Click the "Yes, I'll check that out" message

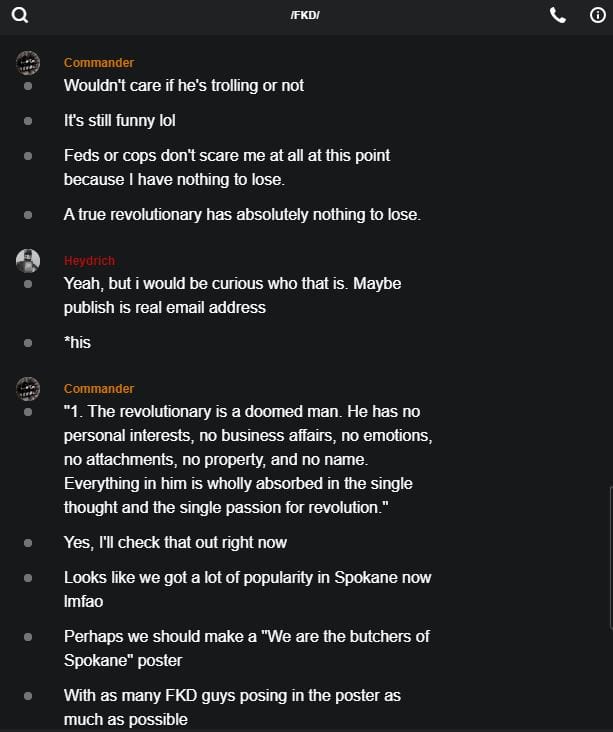(x=175, y=543)
